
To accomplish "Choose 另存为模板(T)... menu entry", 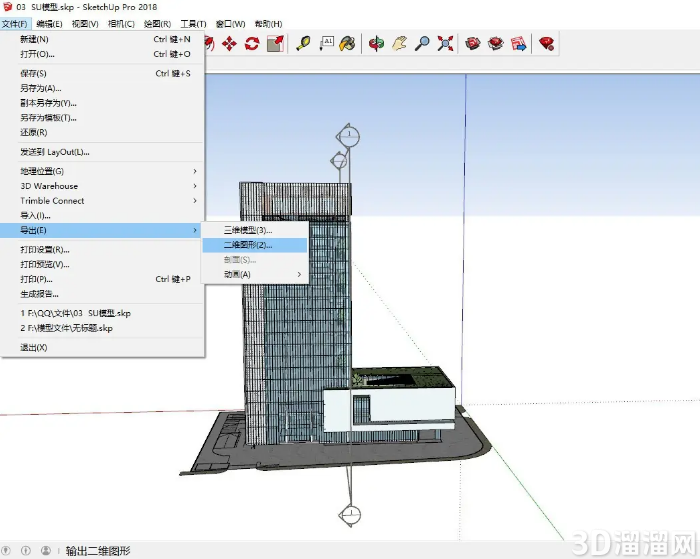I will click(102, 117).
